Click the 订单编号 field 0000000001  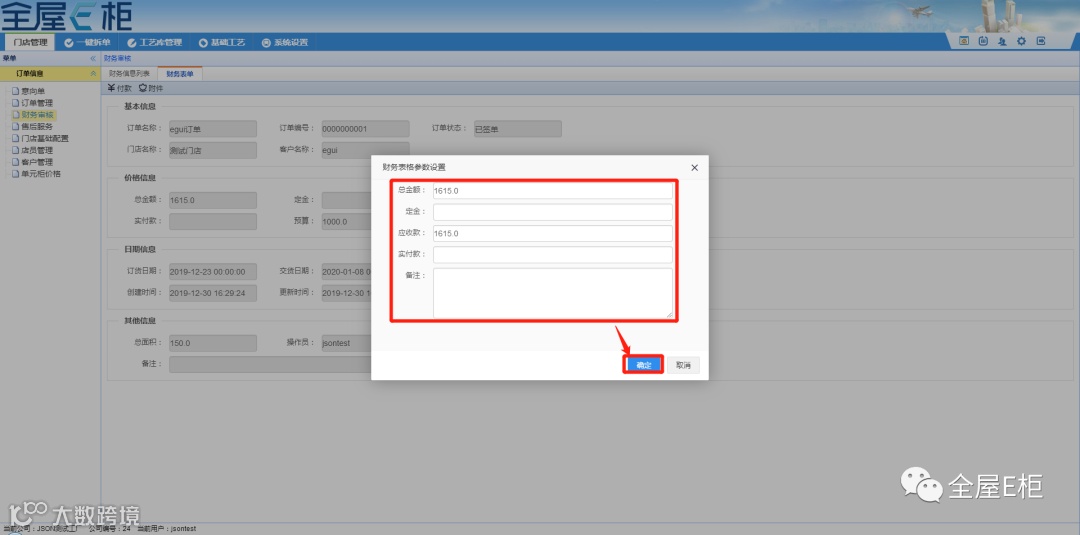pos(365,129)
